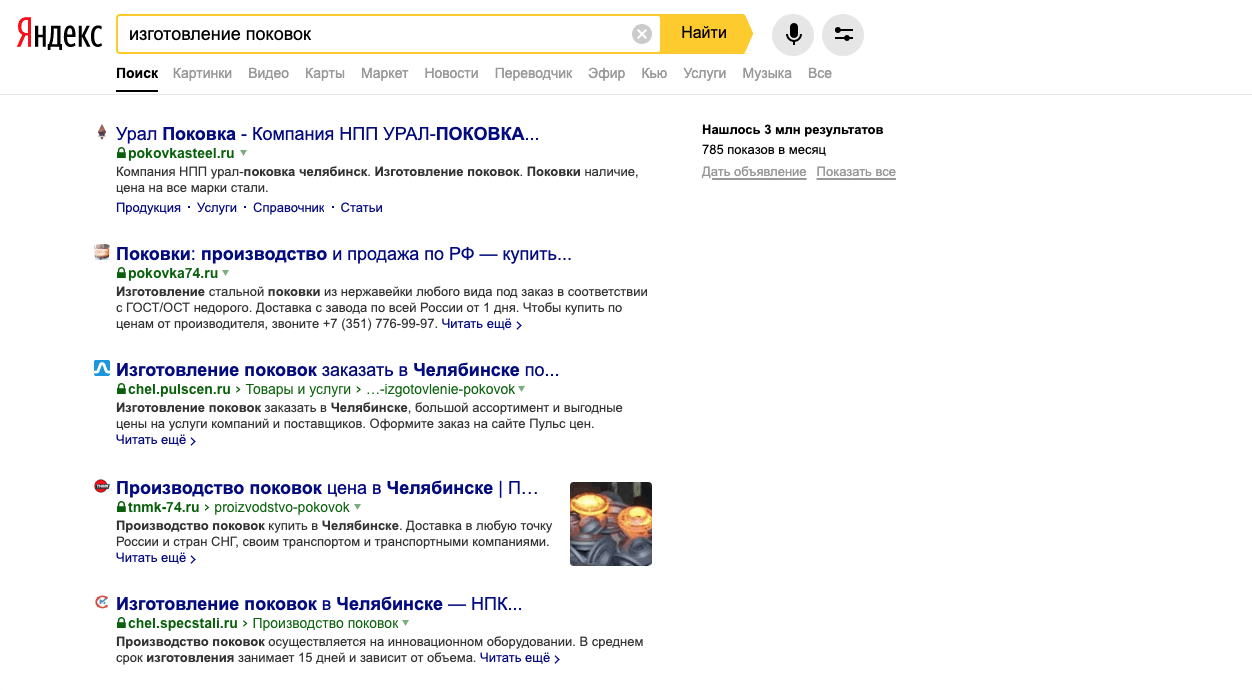Select the active Поиск tab
Viewport: 1252px width, 690px height.
(137, 73)
